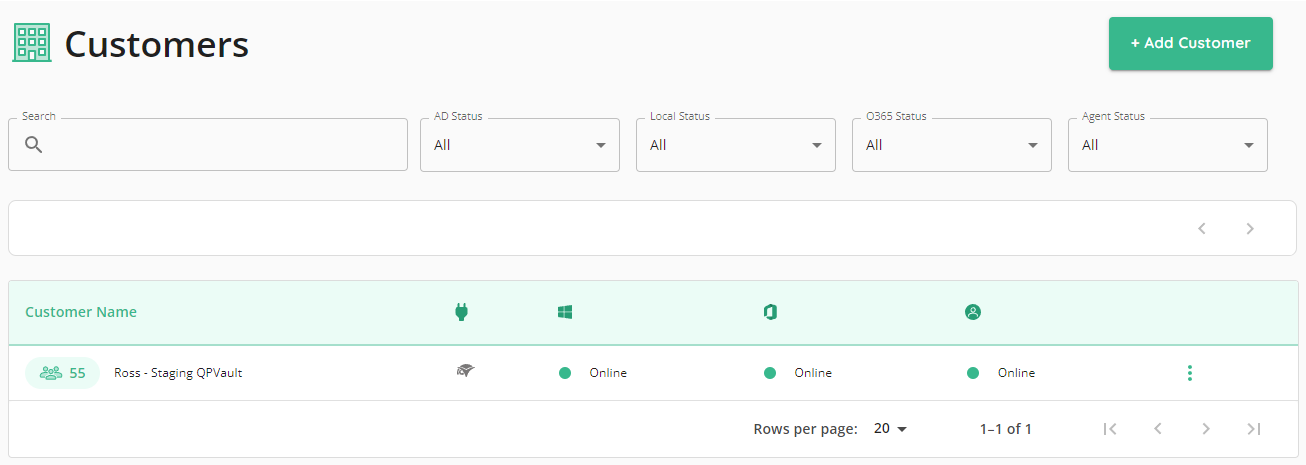Go to the previous table page
The image size is (1306, 465).
pos(1158,429)
